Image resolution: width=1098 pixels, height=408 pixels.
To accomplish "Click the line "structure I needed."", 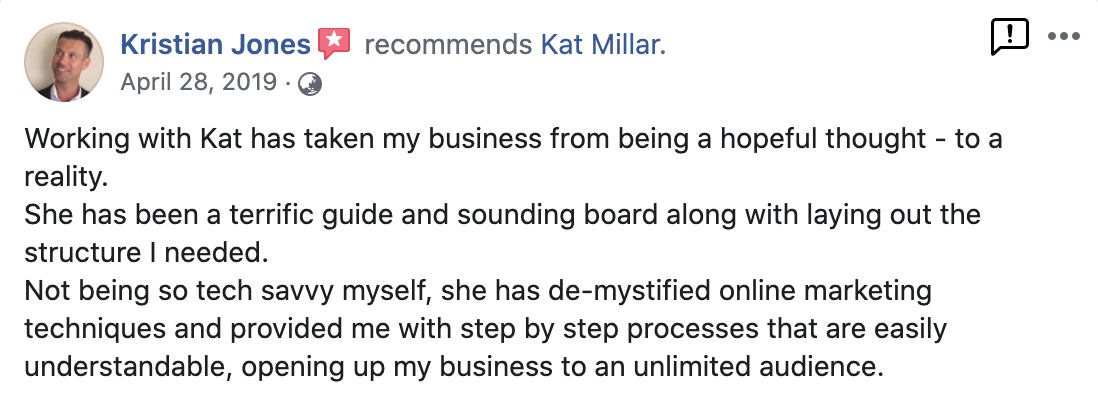I will 146,253.
